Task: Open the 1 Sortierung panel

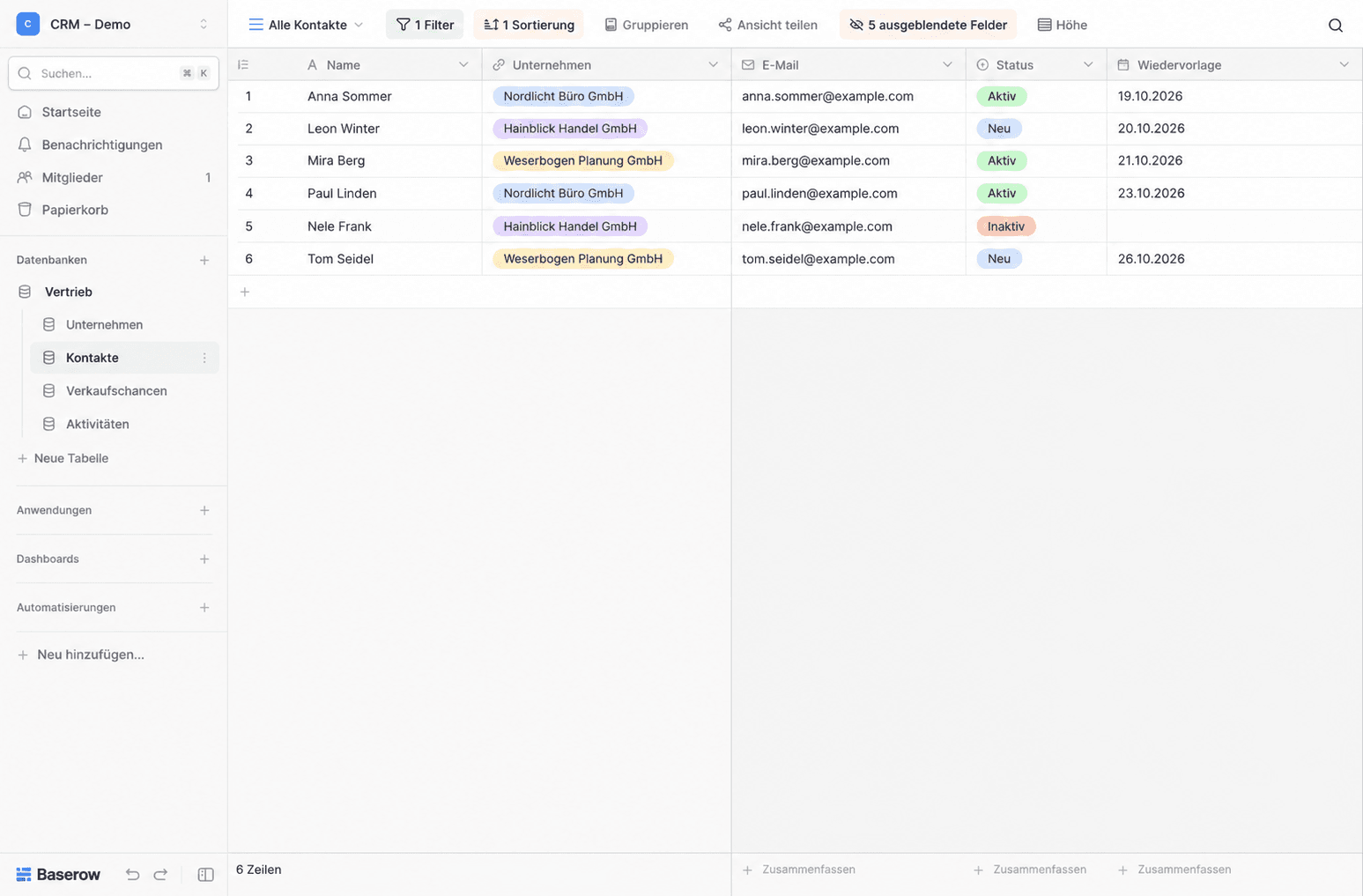Action: 529,25
